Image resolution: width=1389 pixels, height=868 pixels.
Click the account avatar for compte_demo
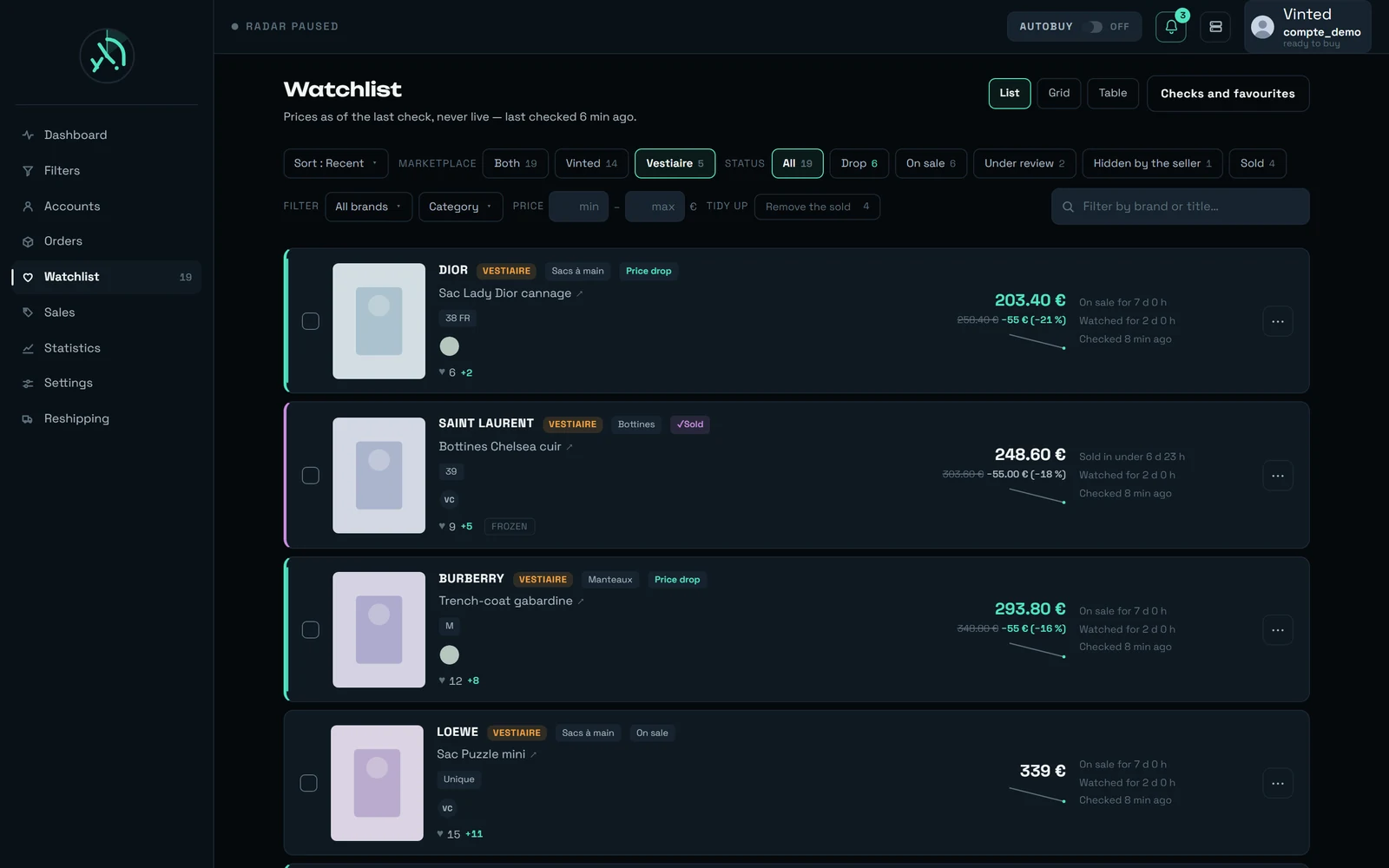point(1262,27)
